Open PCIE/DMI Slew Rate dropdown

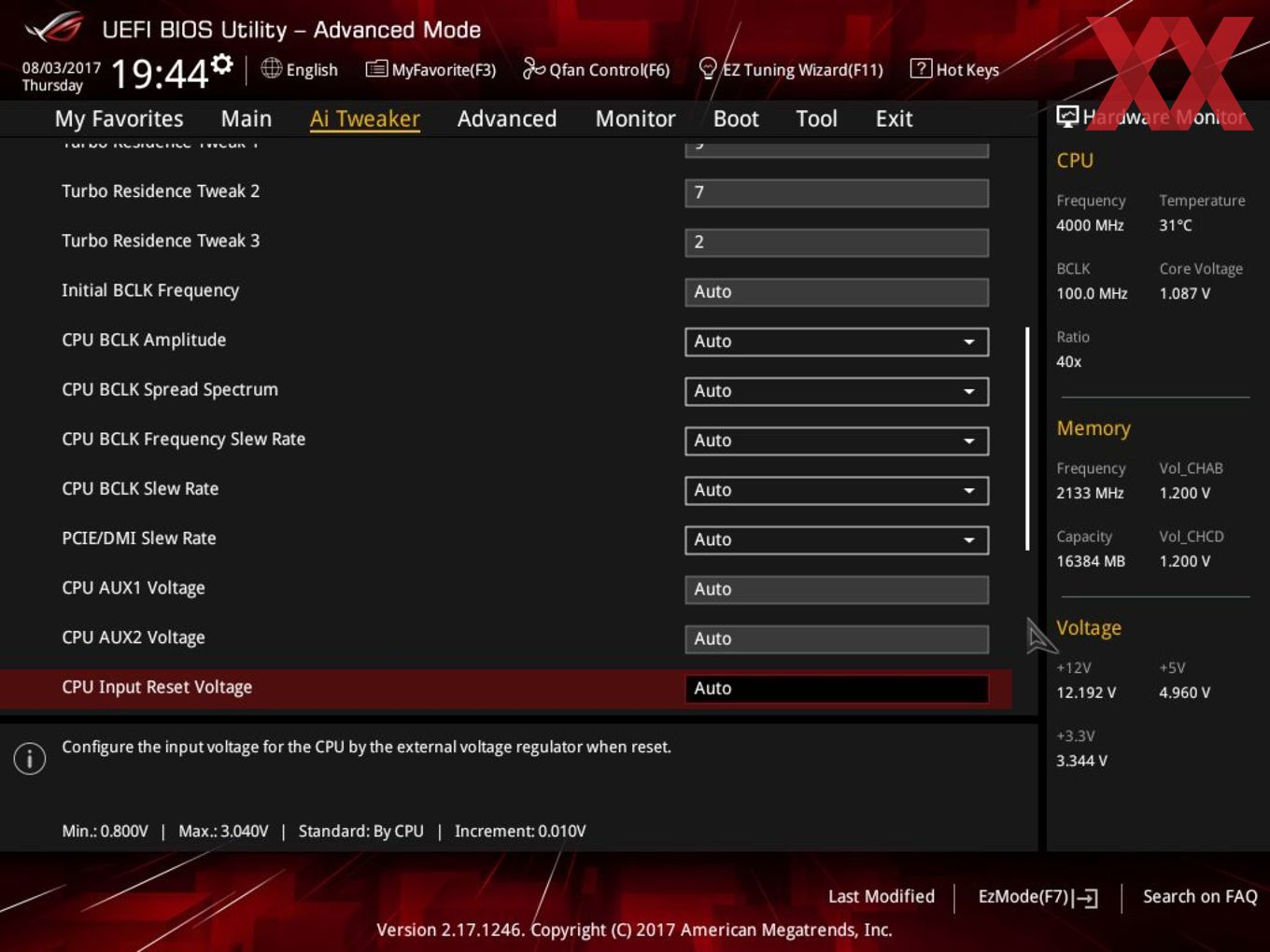837,539
